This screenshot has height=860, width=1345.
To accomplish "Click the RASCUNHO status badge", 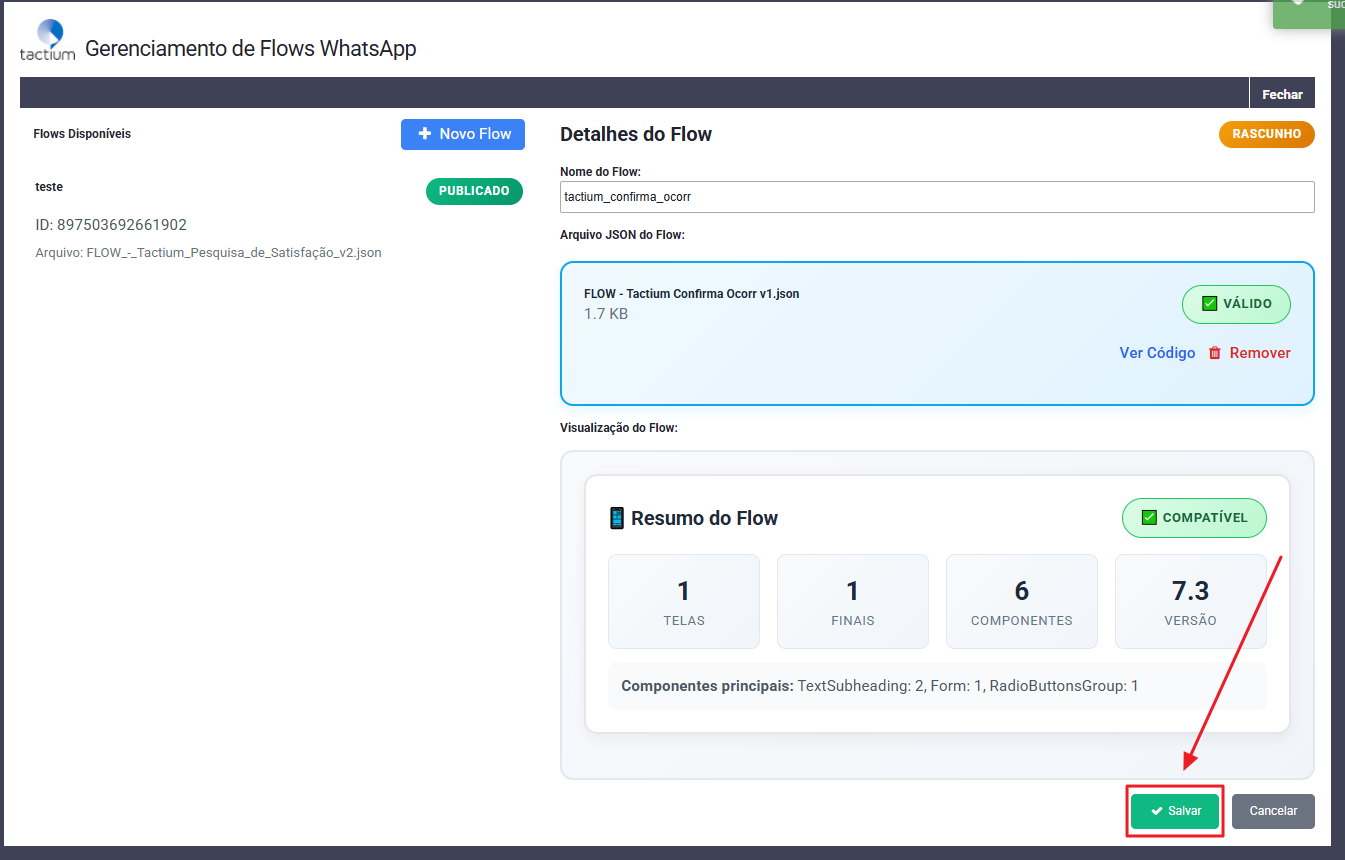I will coord(1266,134).
